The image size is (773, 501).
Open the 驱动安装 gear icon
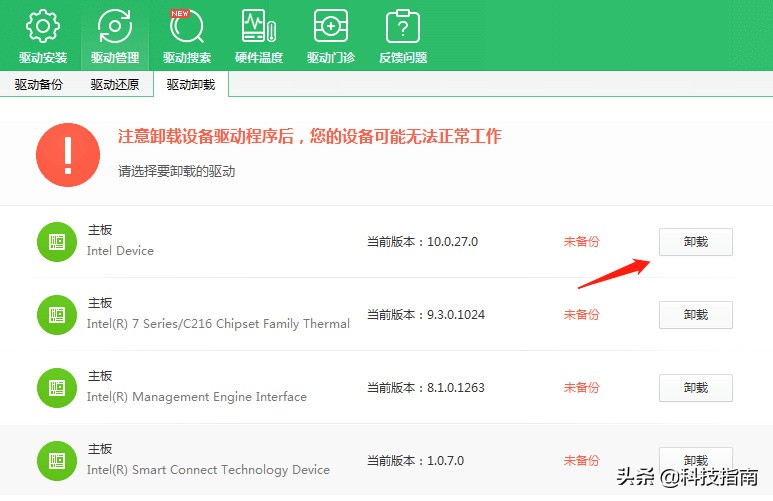tap(43, 27)
